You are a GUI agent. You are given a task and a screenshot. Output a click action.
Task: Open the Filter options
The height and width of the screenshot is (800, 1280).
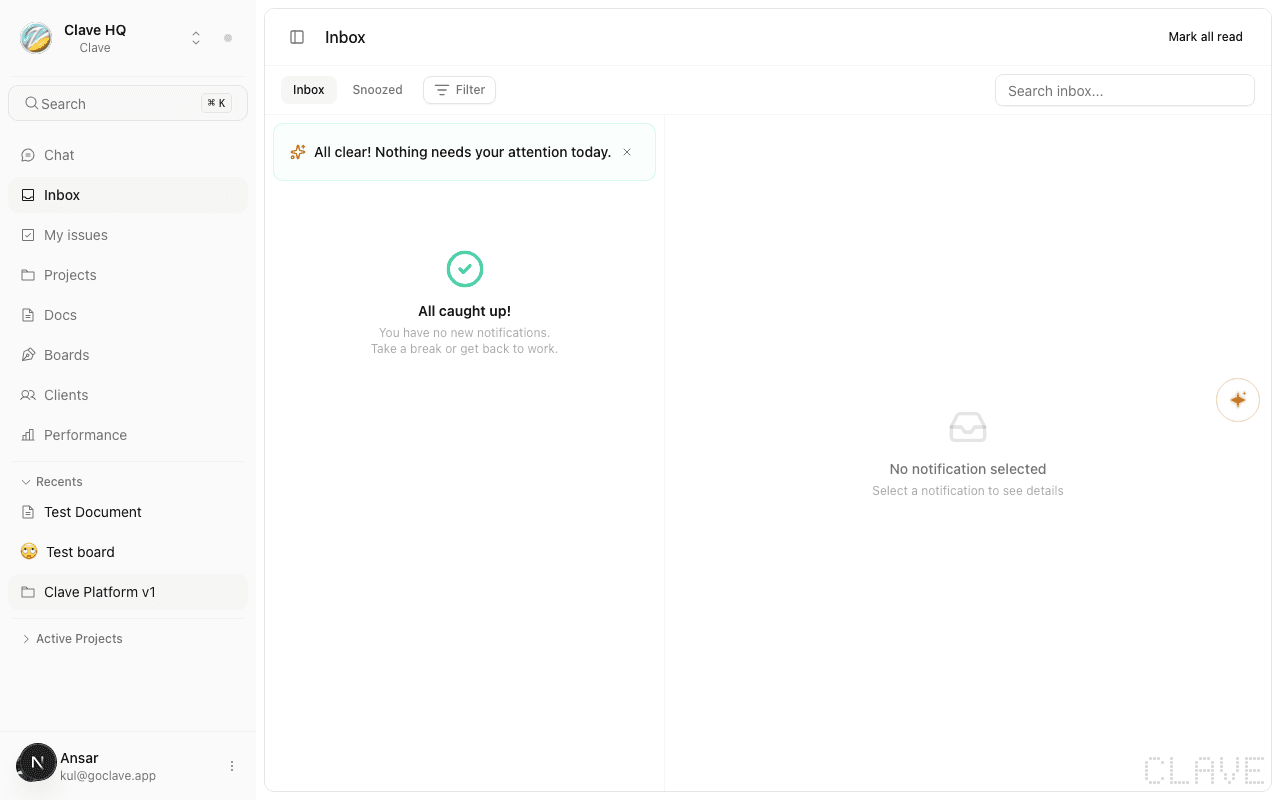click(x=459, y=89)
